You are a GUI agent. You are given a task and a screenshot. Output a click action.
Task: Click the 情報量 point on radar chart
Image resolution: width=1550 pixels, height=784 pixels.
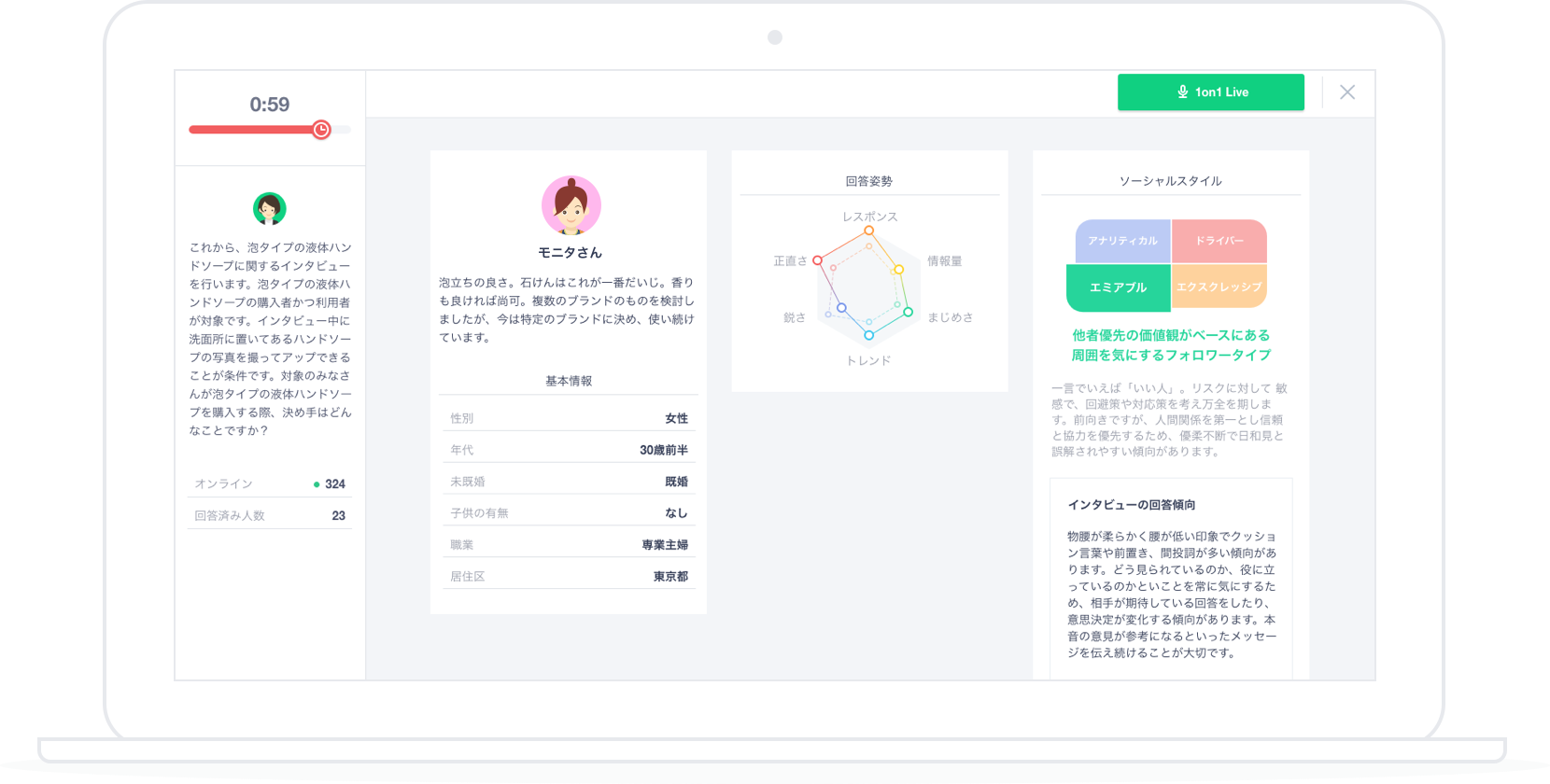tap(899, 270)
